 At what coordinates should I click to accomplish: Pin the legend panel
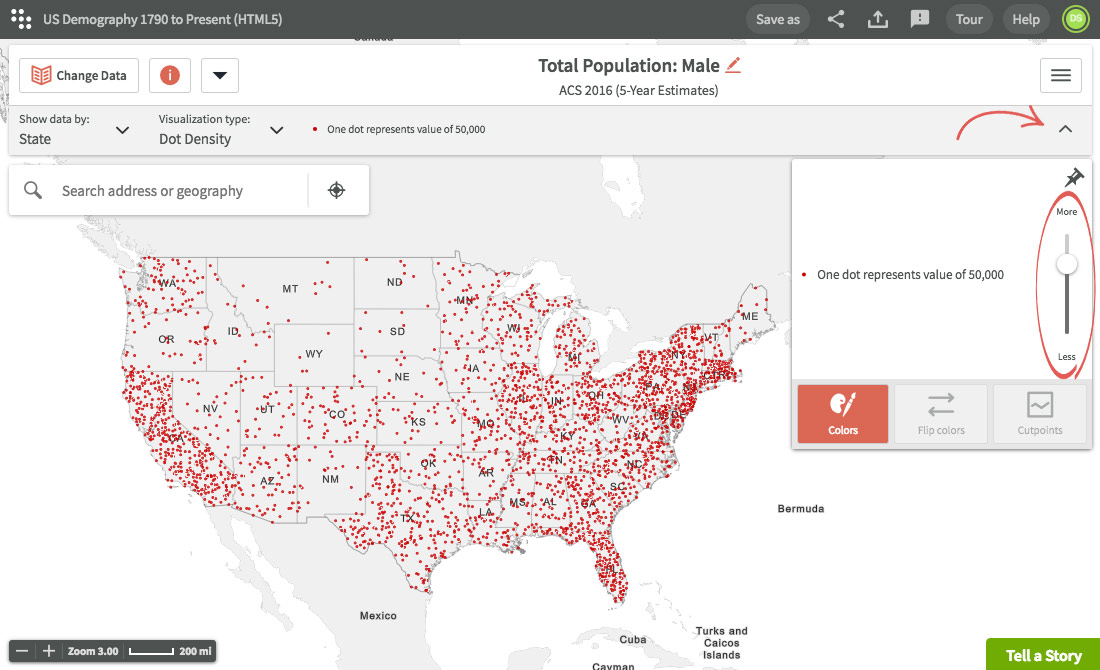(1073, 178)
